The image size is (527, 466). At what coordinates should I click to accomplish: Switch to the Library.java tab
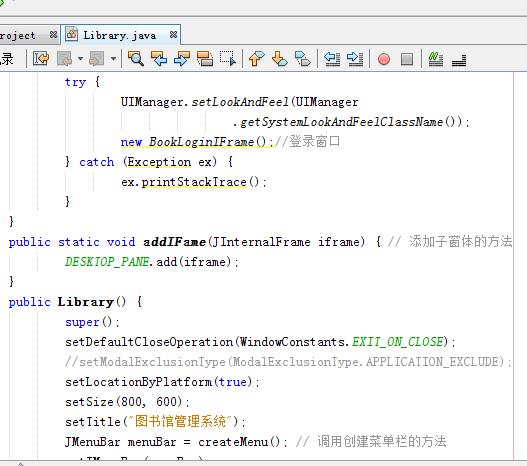pos(119,35)
